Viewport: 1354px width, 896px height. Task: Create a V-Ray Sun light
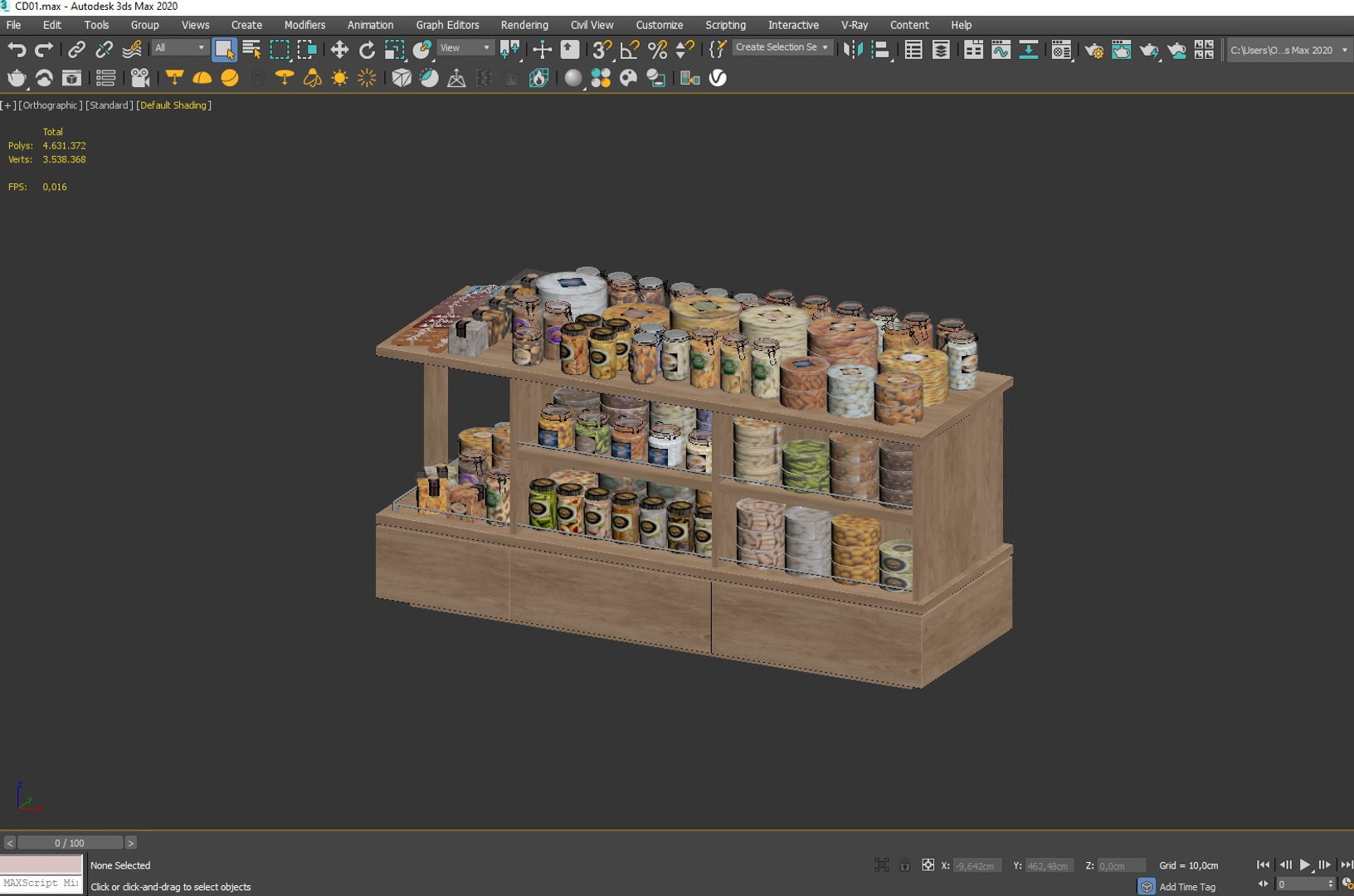click(x=339, y=78)
